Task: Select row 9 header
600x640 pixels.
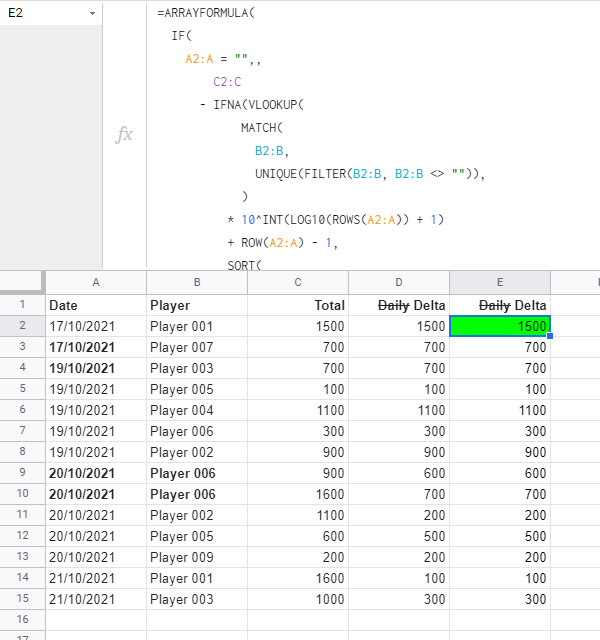Action: 22,473
